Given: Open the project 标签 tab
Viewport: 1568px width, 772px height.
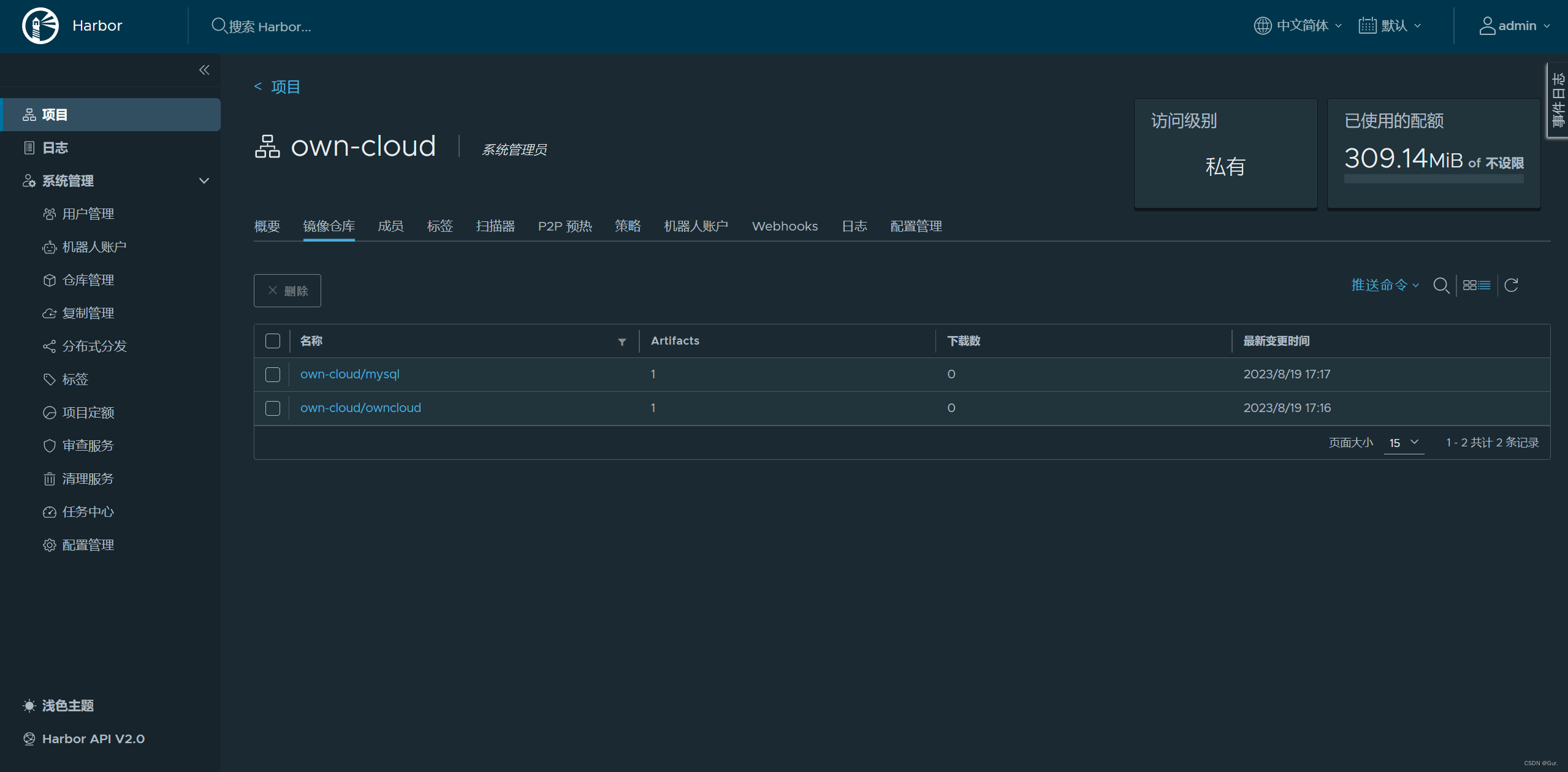Looking at the screenshot, I should click(440, 226).
